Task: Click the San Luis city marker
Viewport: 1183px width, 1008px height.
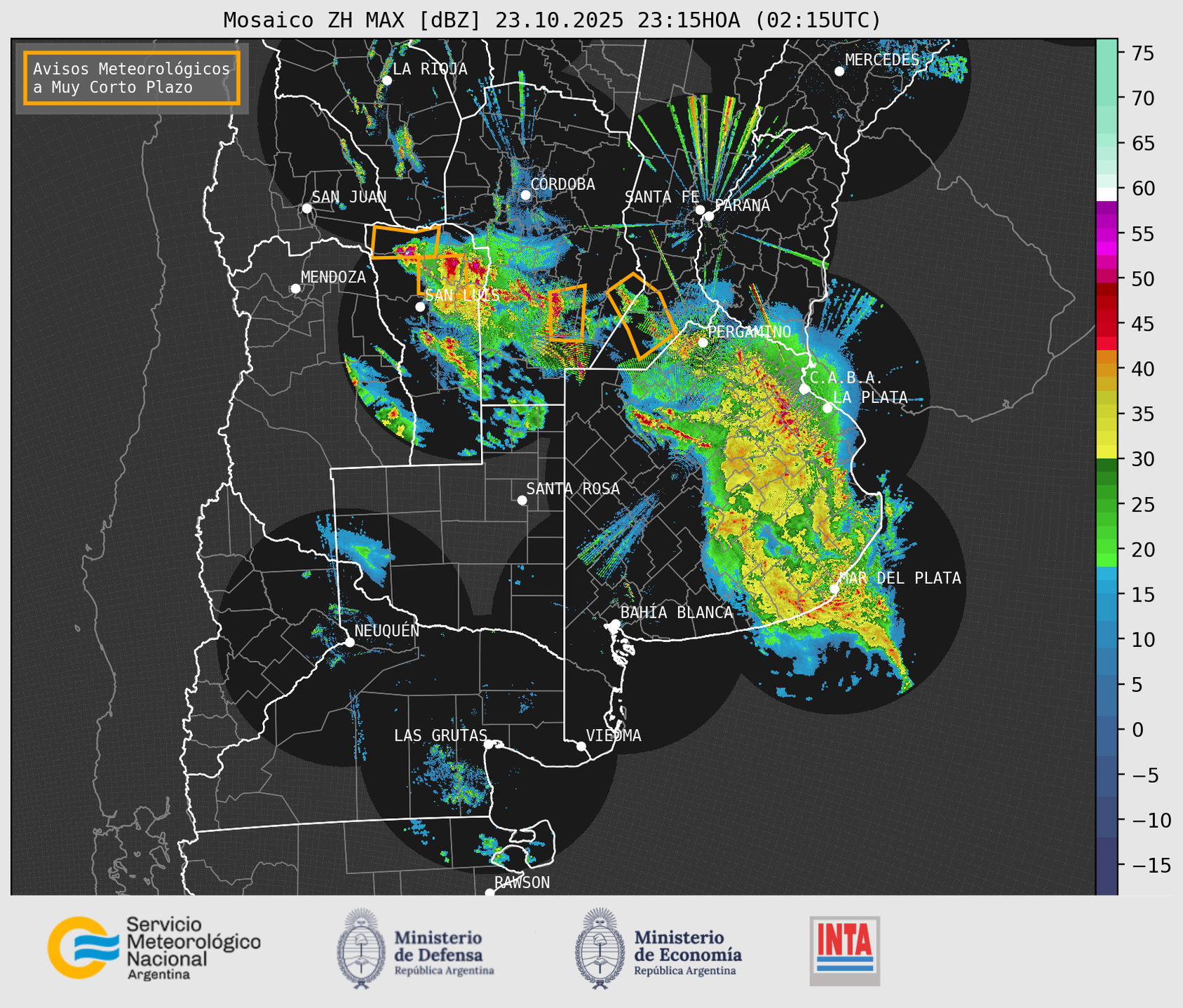Action: click(420, 306)
